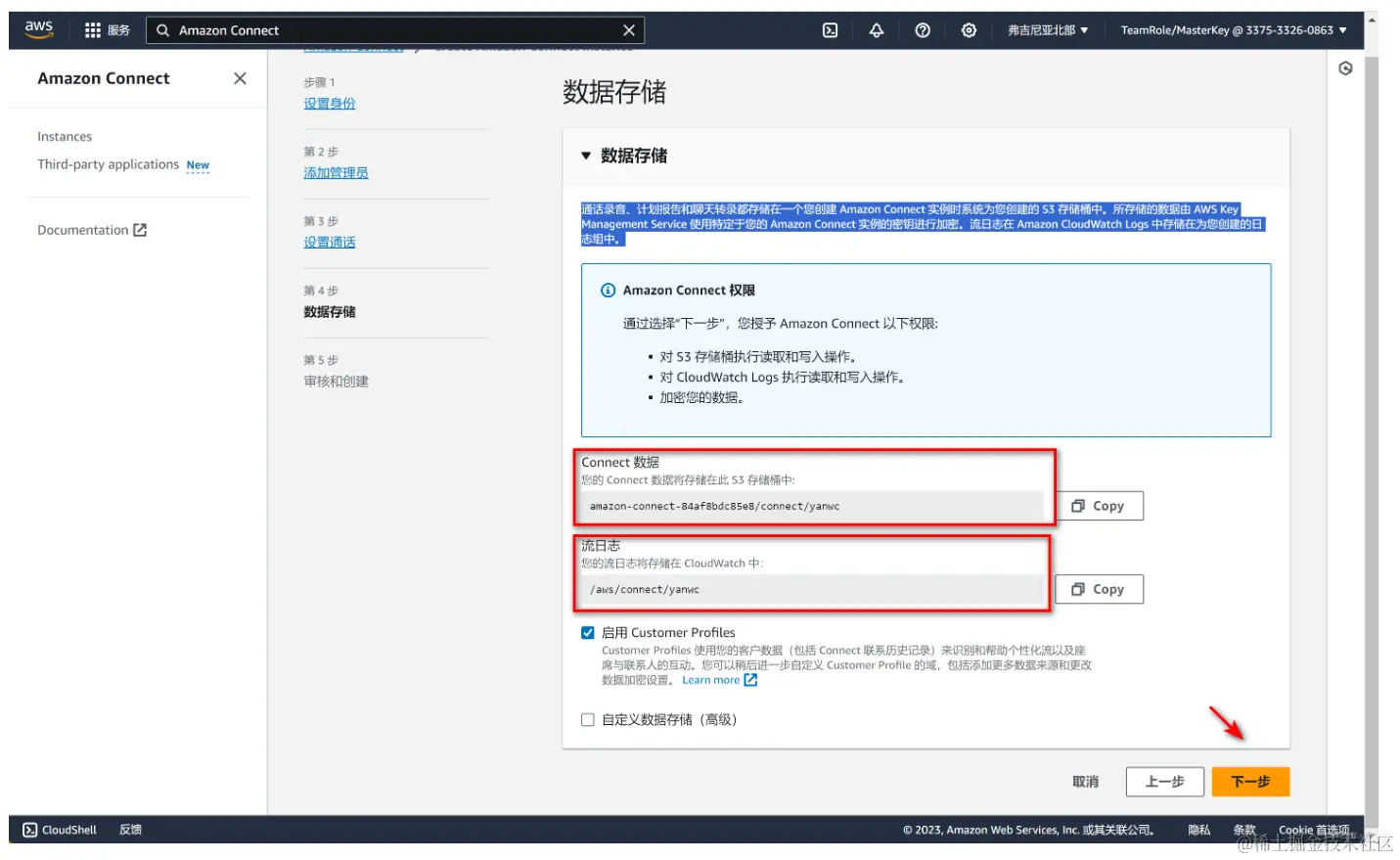Clear the Amazon Connect search text
This screenshot has height=860, width=1400.
click(x=628, y=30)
